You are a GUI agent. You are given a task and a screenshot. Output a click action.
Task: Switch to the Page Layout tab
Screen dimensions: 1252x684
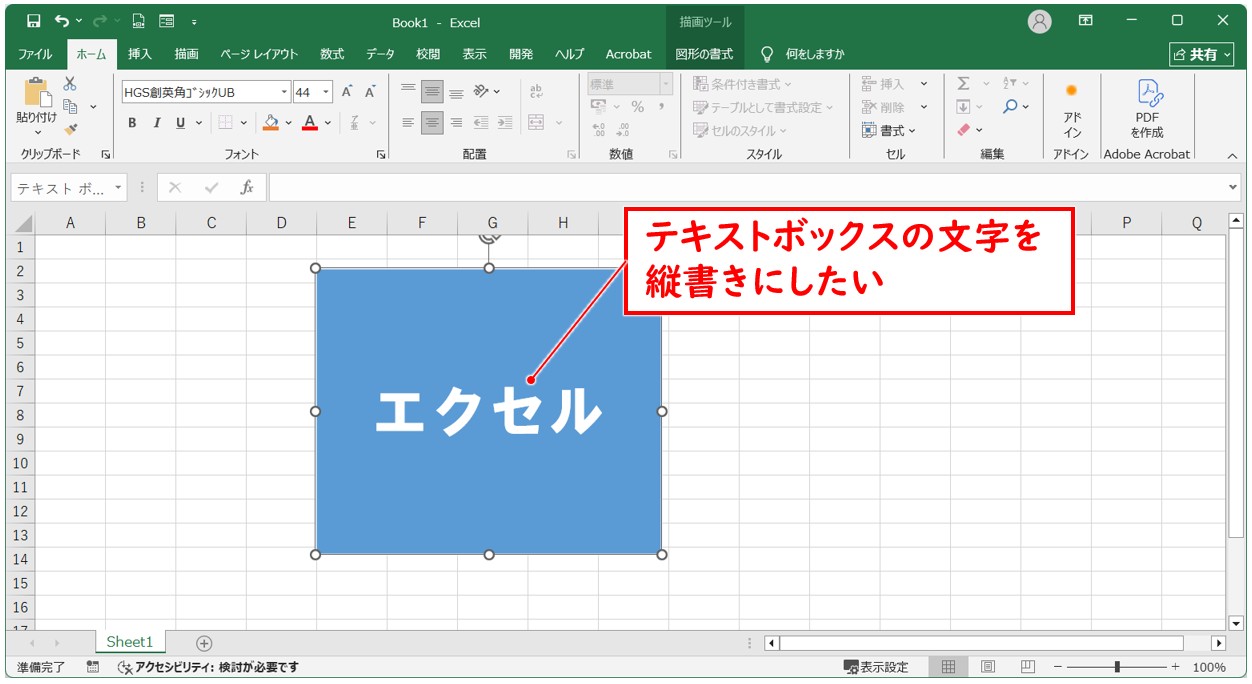tap(260, 54)
